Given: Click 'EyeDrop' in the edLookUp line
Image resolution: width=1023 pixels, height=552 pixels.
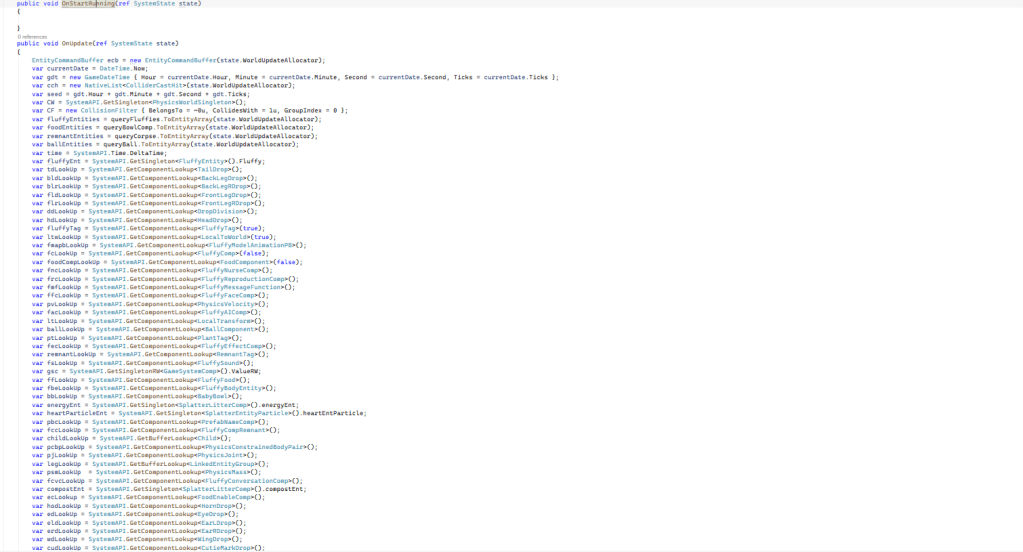Looking at the screenshot, I should click(x=211, y=514).
